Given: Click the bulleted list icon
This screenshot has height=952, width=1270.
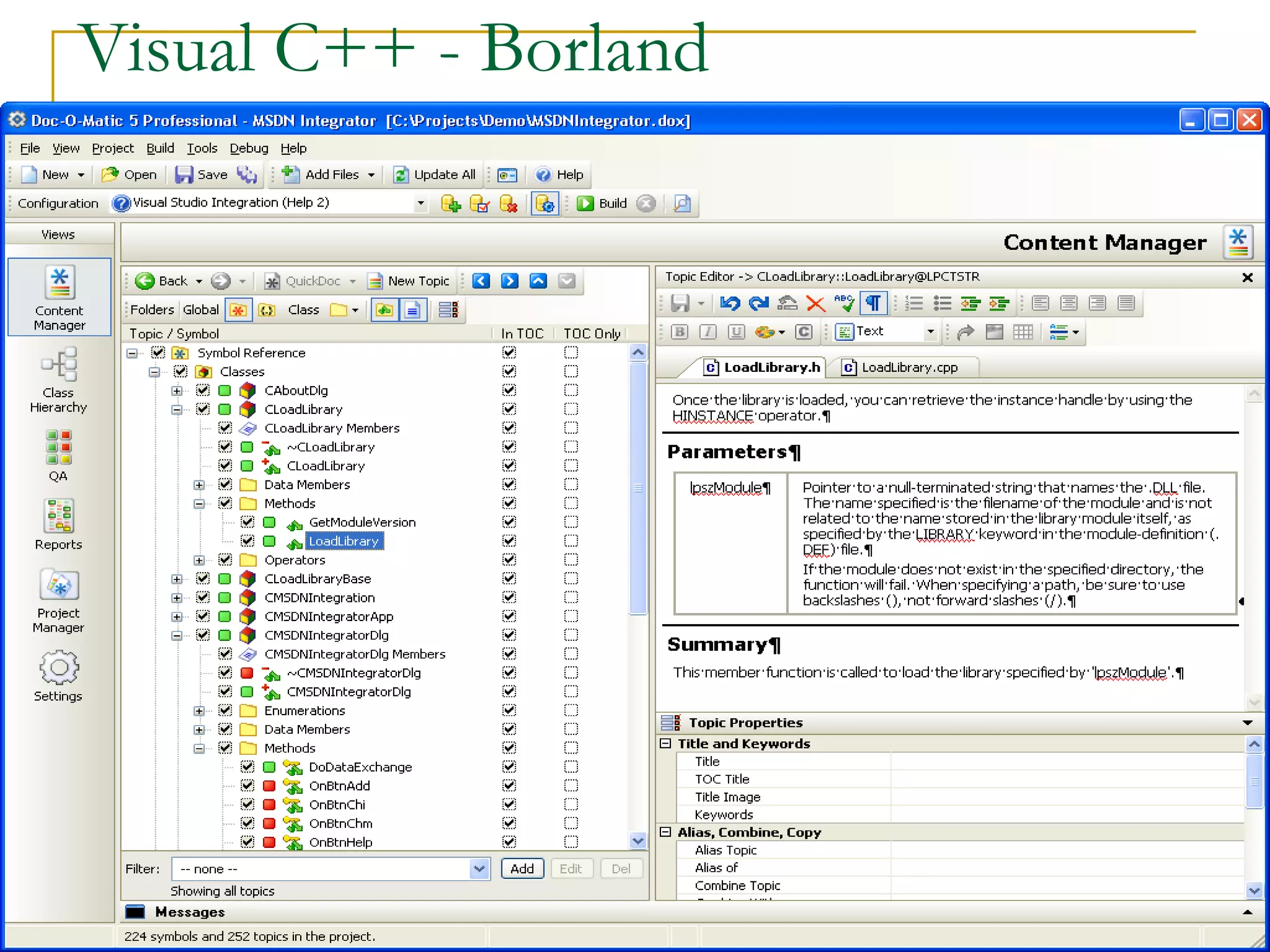Looking at the screenshot, I should (x=943, y=303).
